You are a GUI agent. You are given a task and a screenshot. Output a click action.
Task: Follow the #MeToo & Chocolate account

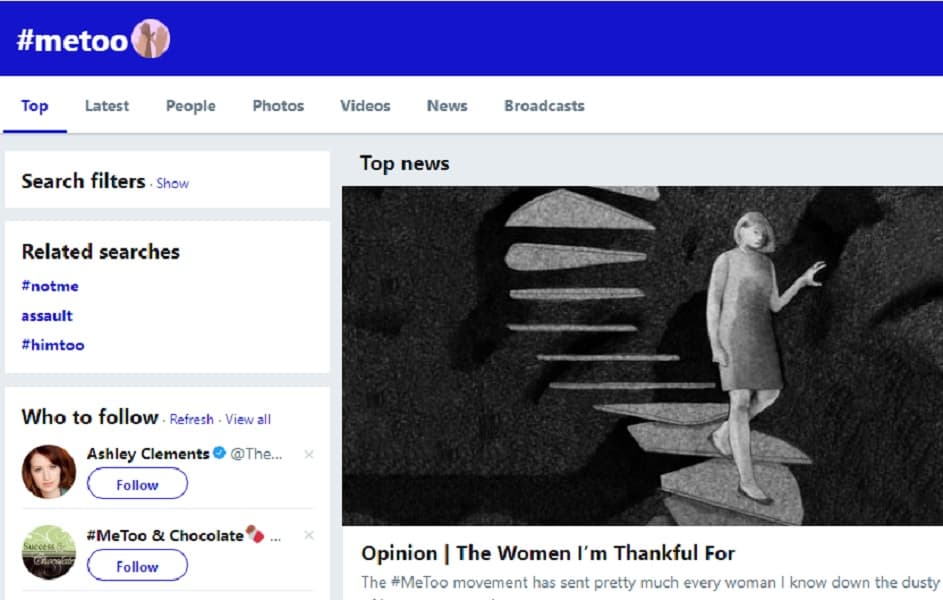[137, 566]
